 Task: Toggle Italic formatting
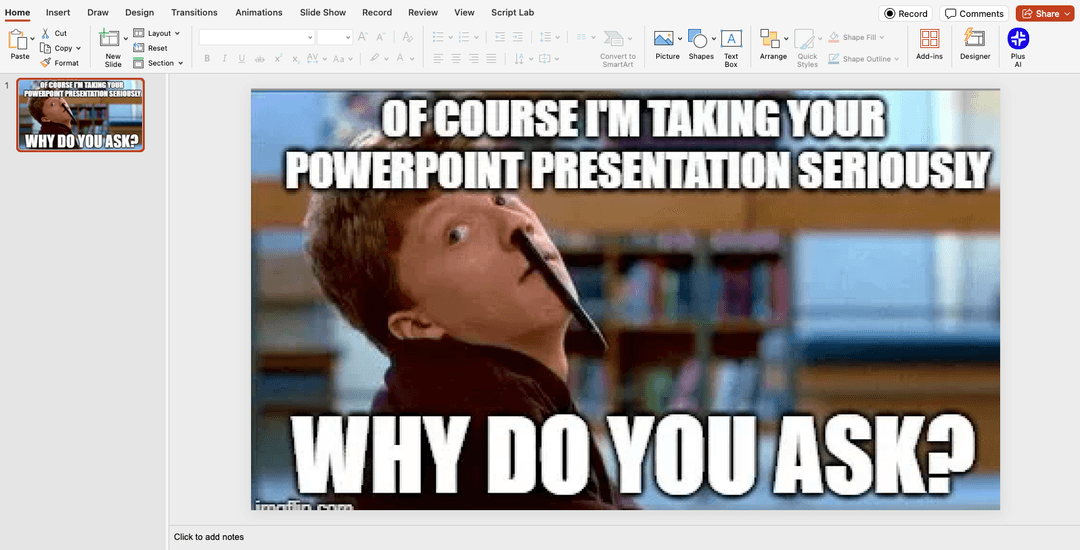click(226, 59)
